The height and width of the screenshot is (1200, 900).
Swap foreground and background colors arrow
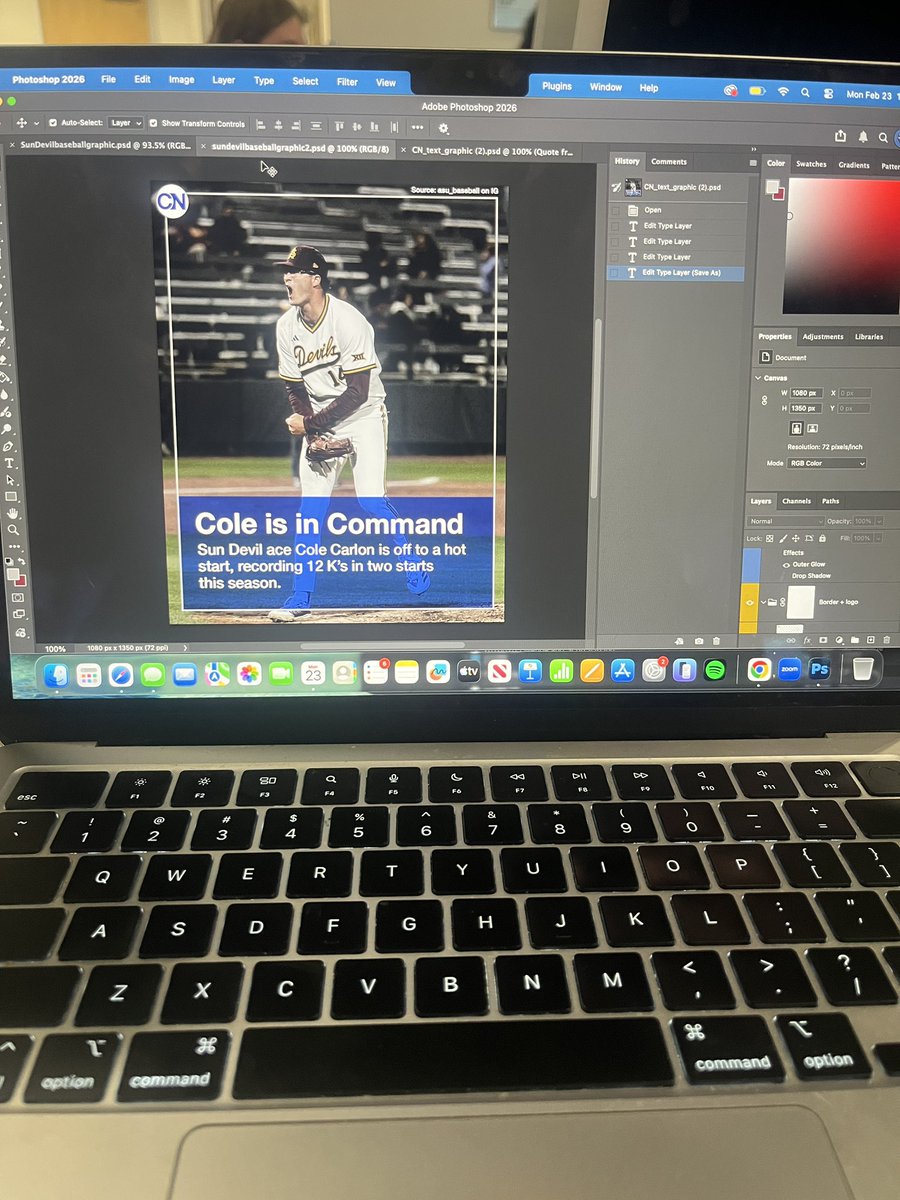click(21, 561)
